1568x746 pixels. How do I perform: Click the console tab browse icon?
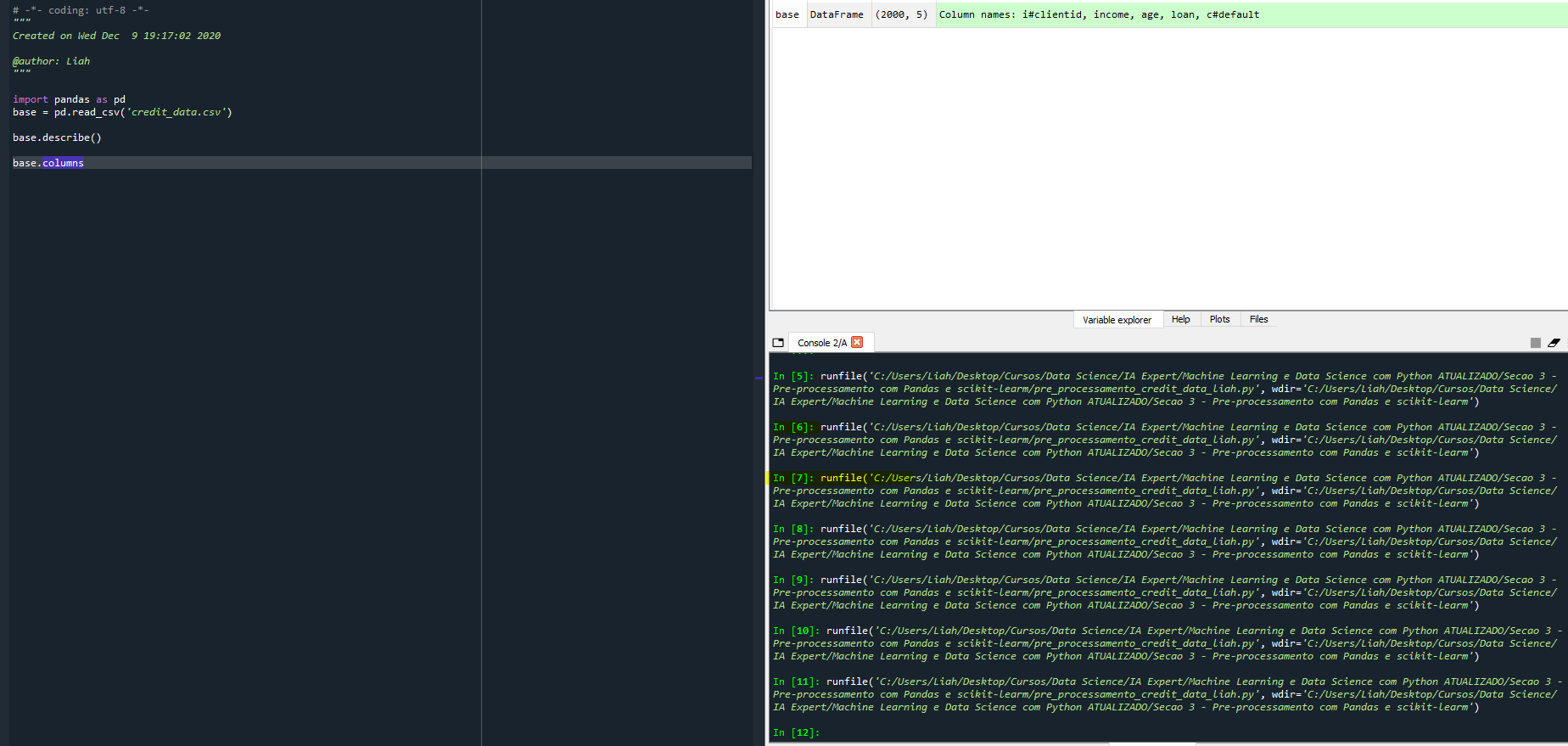tap(778, 343)
